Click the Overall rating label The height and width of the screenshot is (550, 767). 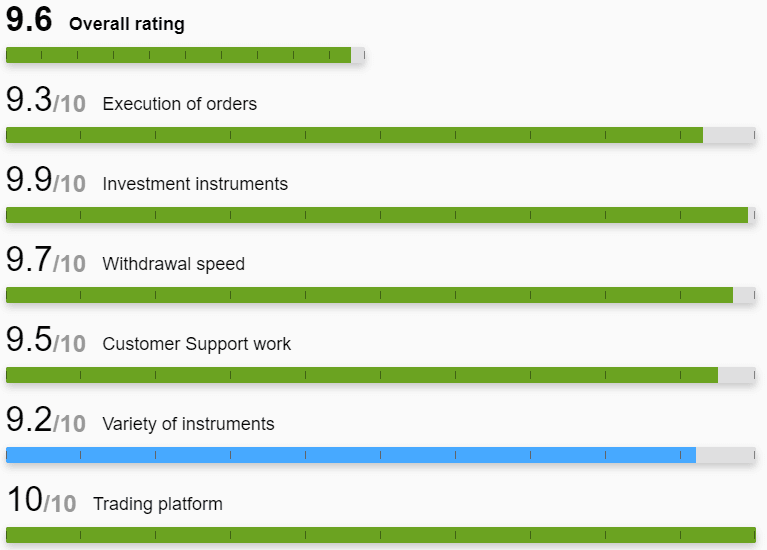click(x=127, y=23)
